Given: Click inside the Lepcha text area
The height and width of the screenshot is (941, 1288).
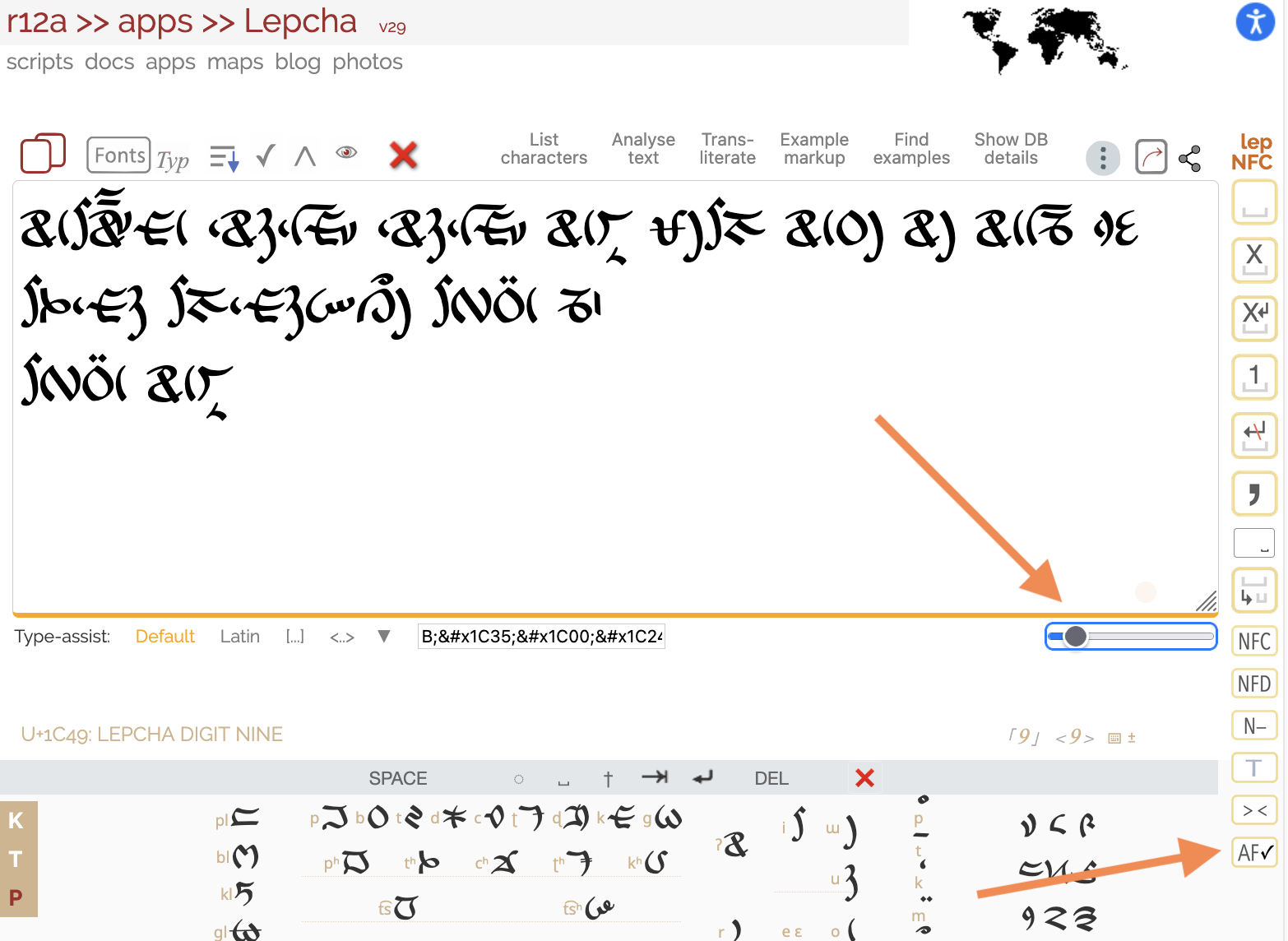Looking at the screenshot, I should tap(615, 397).
